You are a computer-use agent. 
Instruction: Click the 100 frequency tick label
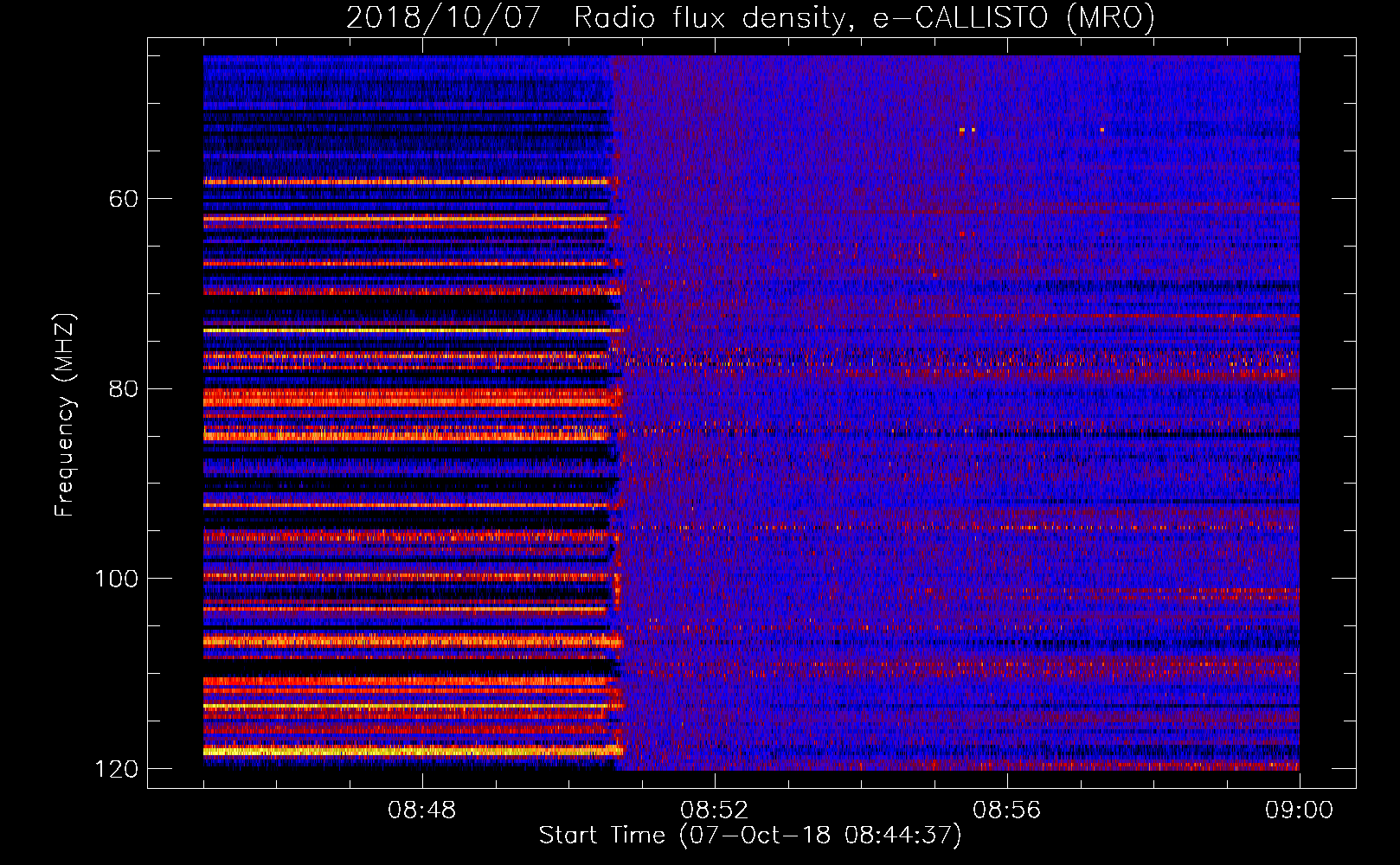point(116,579)
